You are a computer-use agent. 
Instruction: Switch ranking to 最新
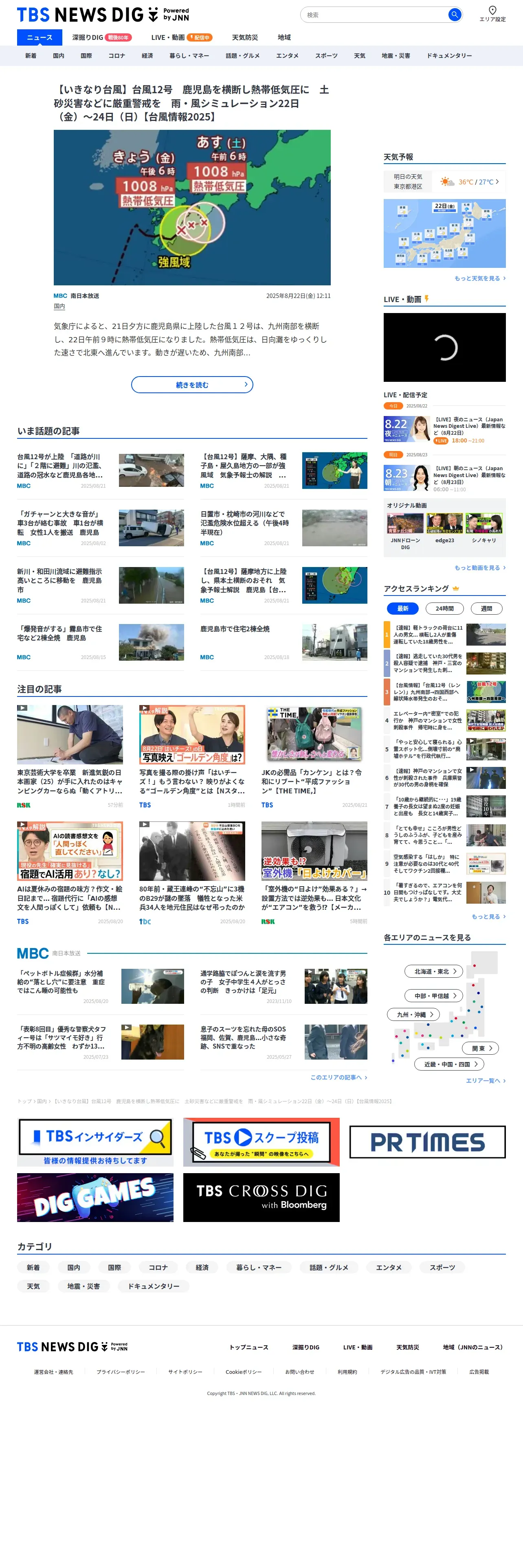(403, 608)
